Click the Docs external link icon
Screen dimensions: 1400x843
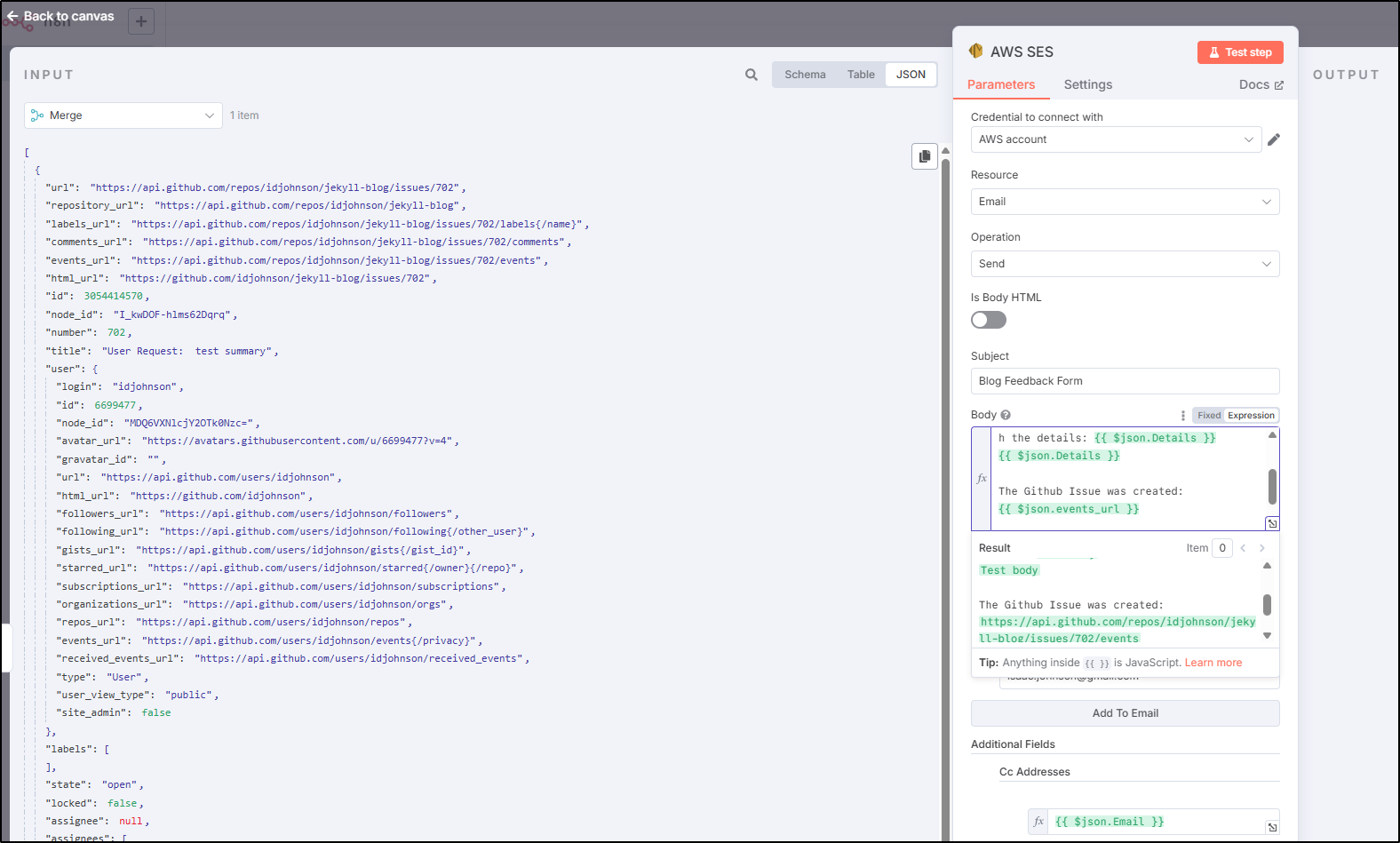(1279, 85)
